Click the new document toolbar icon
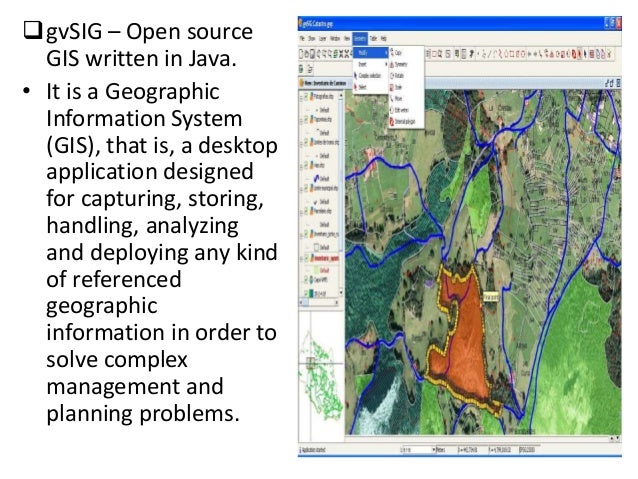 click(x=302, y=54)
